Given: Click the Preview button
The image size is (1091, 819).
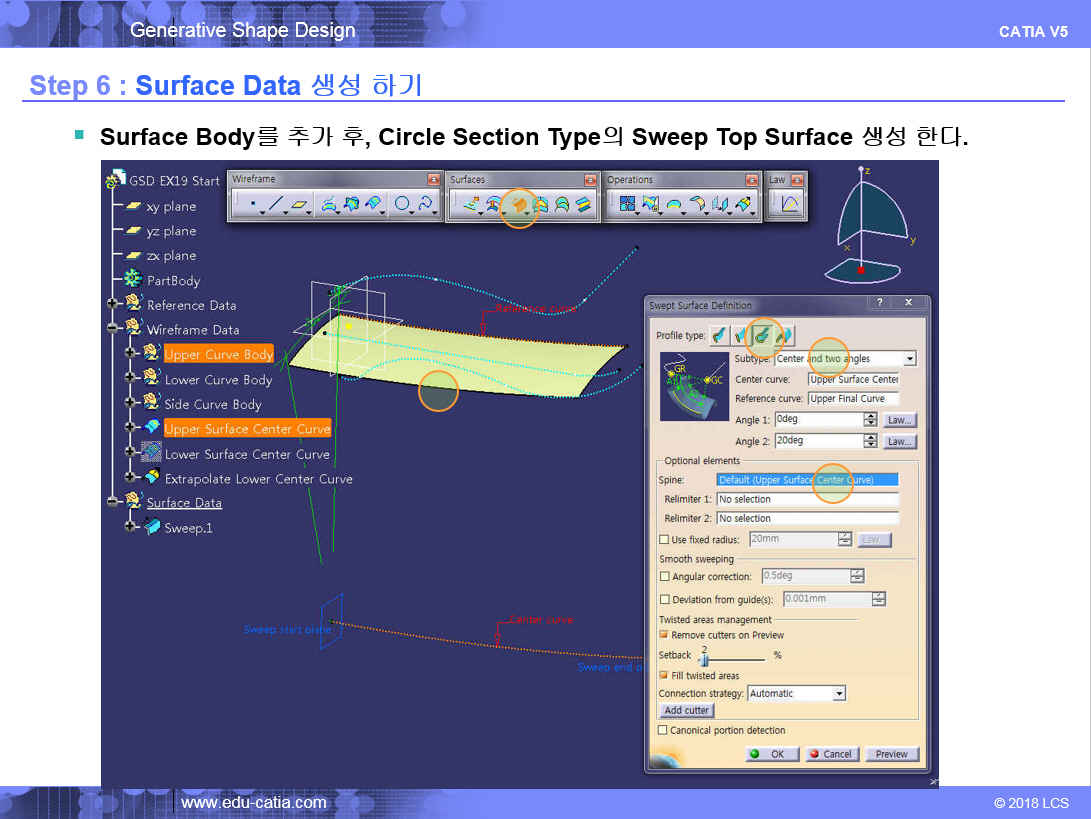Looking at the screenshot, I should click(x=891, y=754).
